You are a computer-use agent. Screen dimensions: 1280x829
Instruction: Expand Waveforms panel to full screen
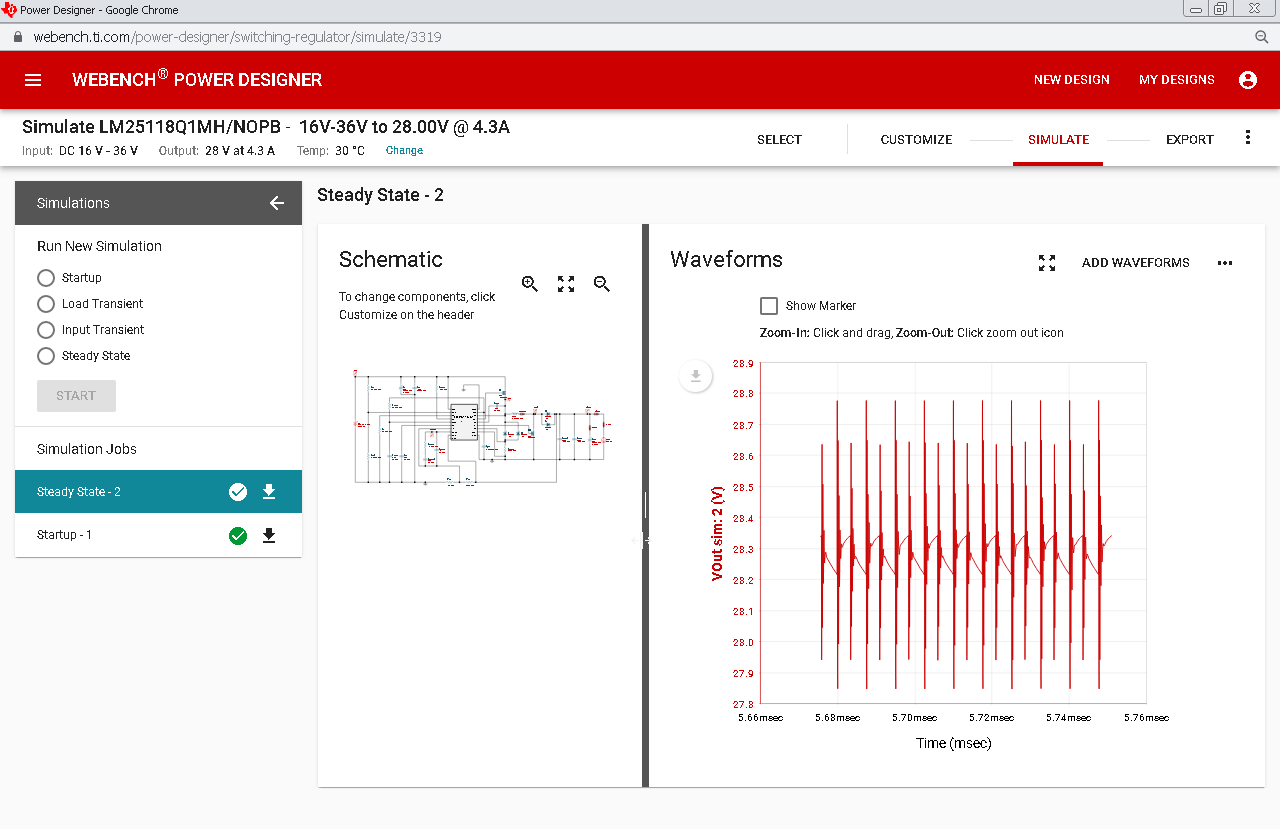pyautogui.click(x=1047, y=263)
